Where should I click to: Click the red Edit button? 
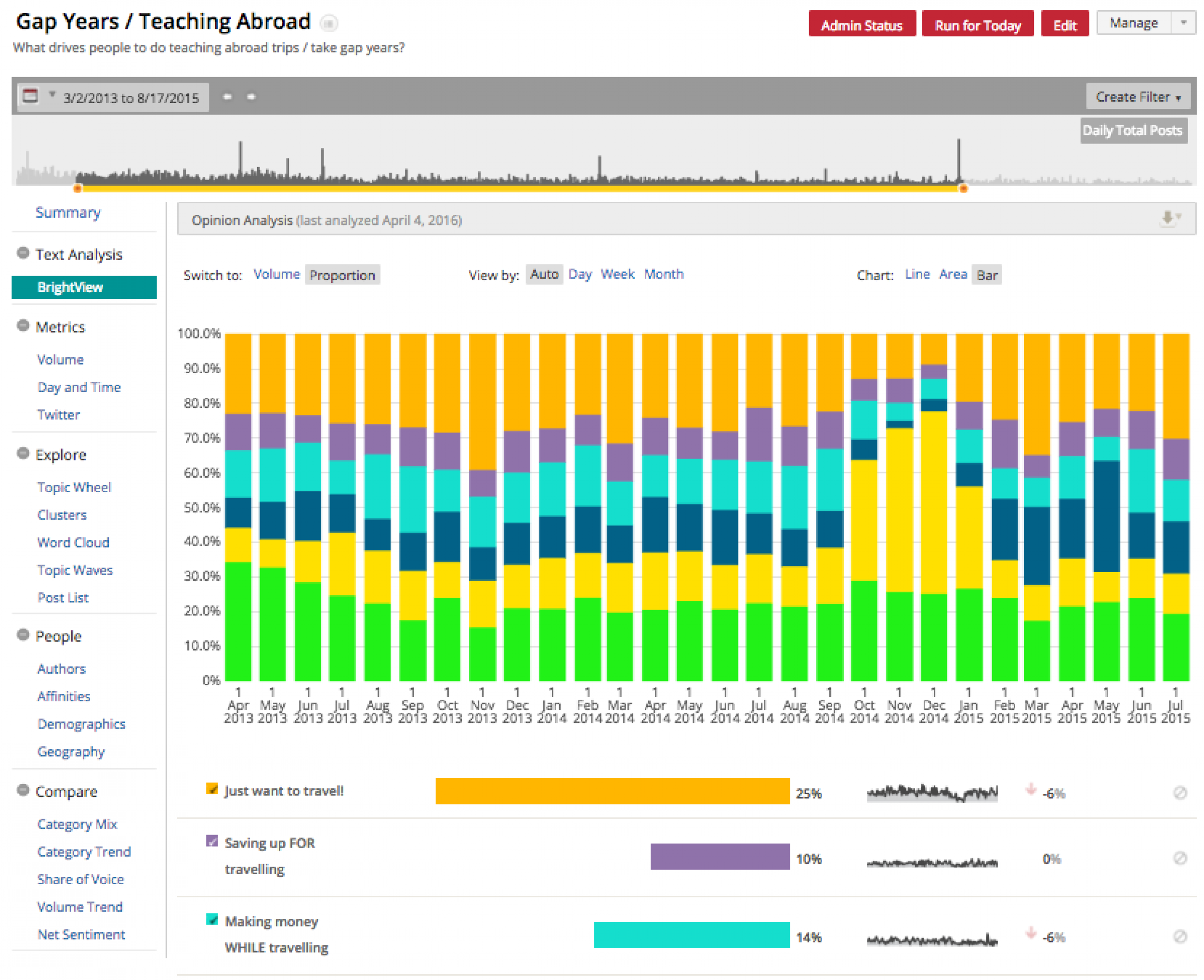[1065, 24]
